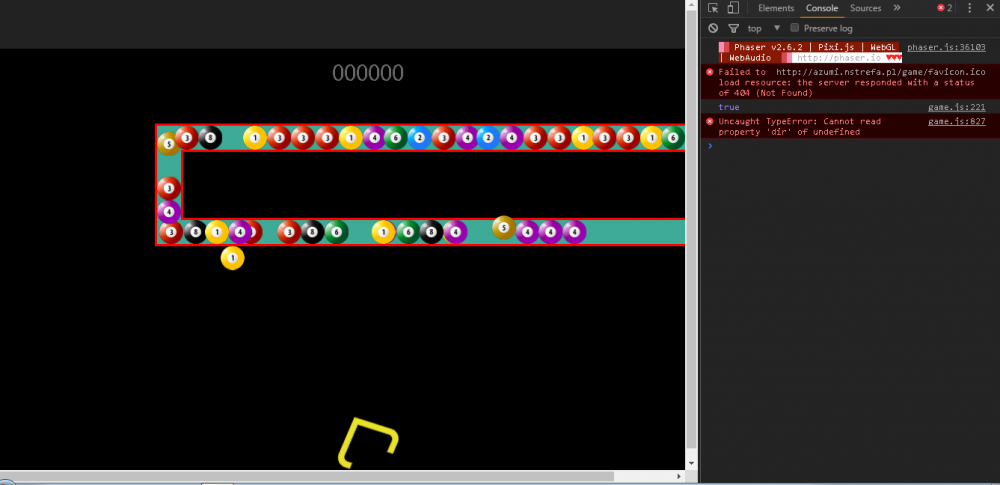Close the DevTools panel with the X
1000x485 pixels.
990,8
